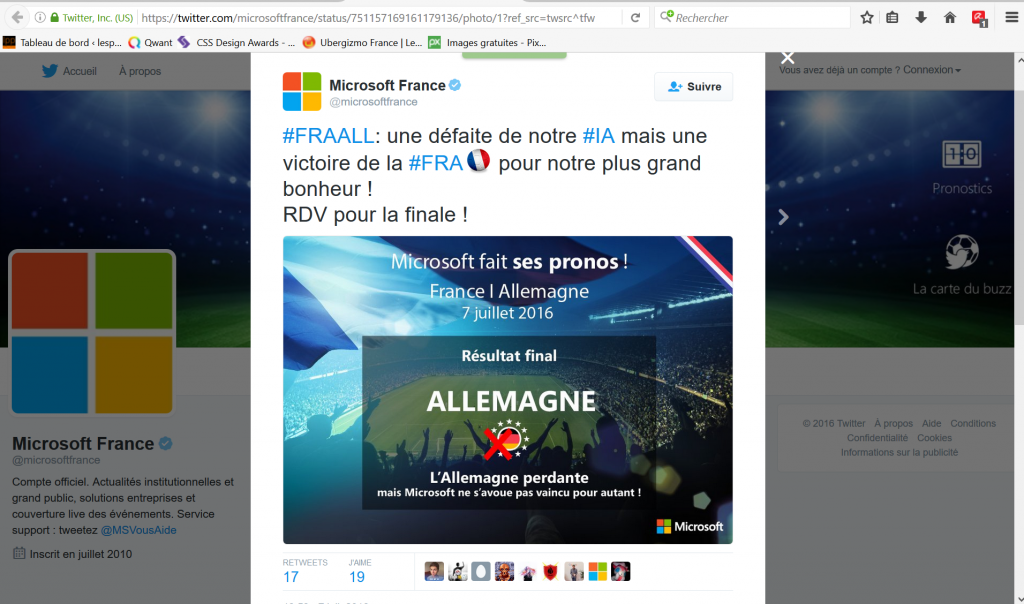This screenshot has height=604, width=1024.
Task: Open the À propos menu item
Action: coord(140,71)
